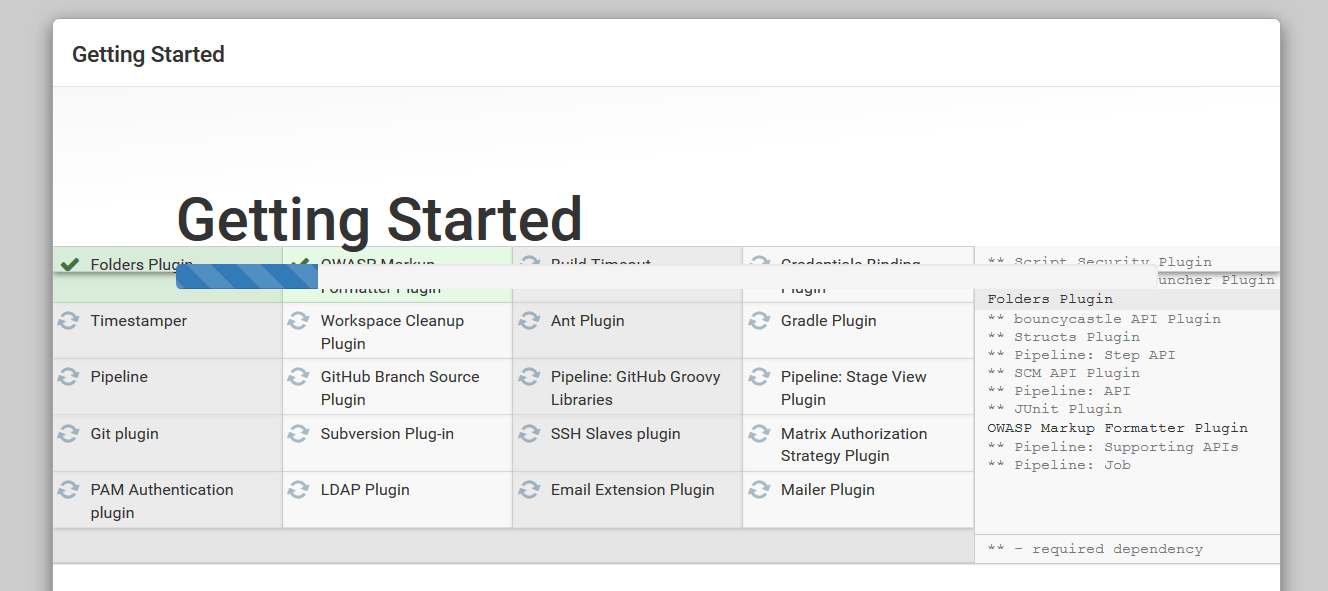Click the spinner beside Gradle Plugin
Image resolution: width=1328 pixels, height=591 pixels.
coord(758,320)
